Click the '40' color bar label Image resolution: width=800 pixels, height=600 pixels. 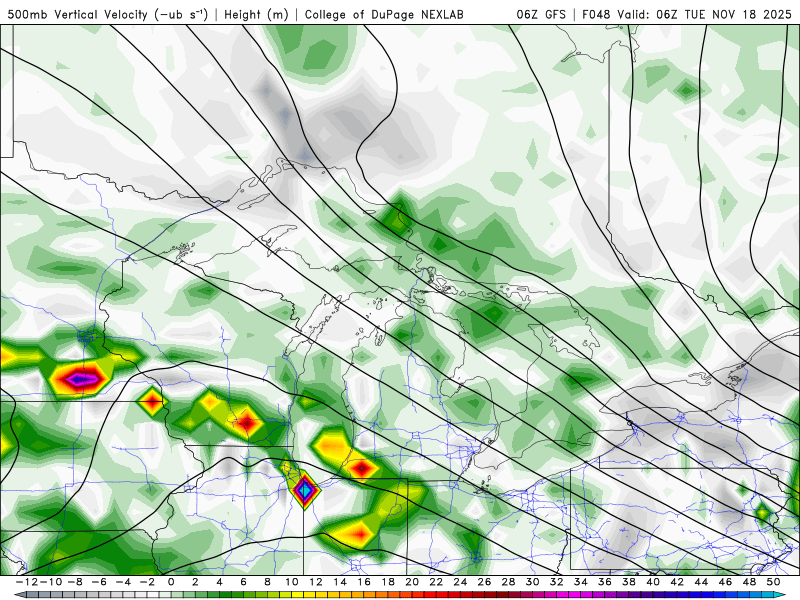coord(653,582)
